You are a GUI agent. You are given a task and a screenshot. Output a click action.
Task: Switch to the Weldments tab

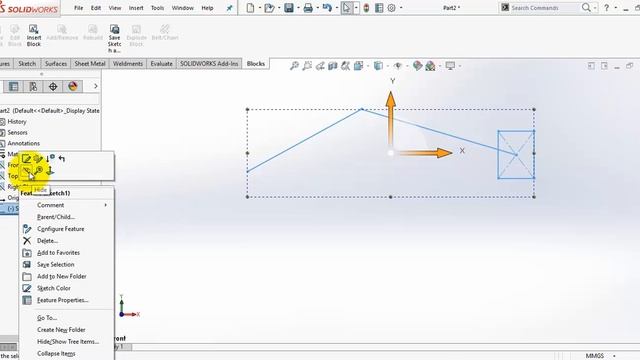128,64
